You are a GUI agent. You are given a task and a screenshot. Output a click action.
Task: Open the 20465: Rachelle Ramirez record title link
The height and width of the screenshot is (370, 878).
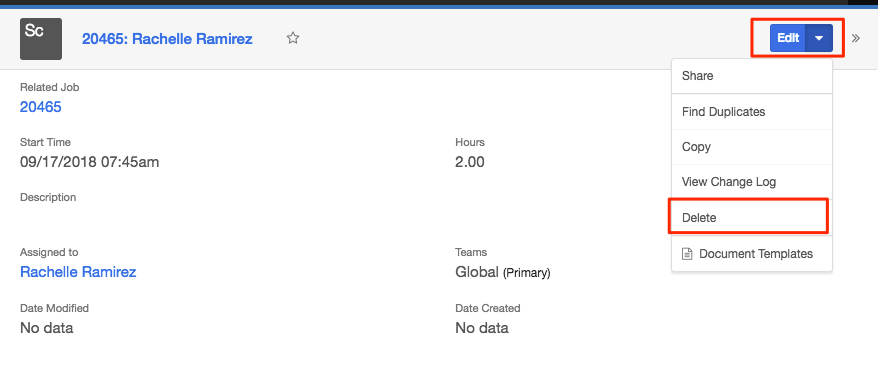[167, 39]
